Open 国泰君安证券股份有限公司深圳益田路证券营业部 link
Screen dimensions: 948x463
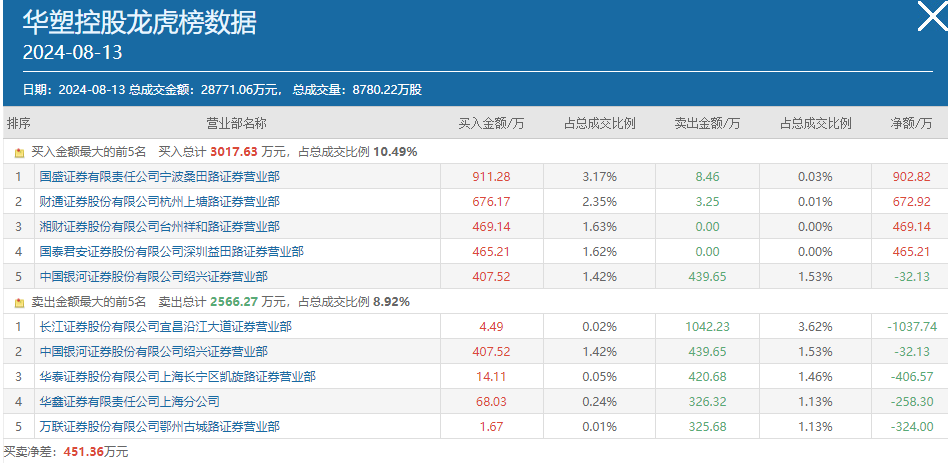(172, 251)
